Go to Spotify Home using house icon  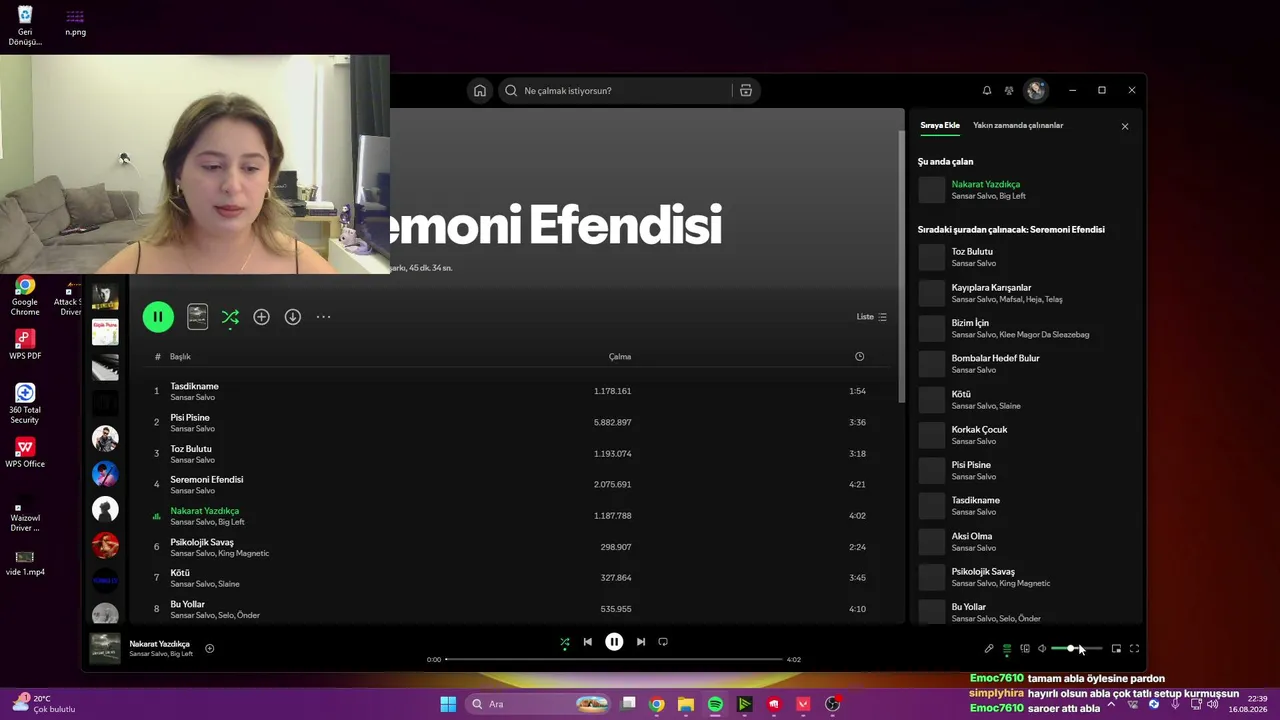click(x=480, y=91)
